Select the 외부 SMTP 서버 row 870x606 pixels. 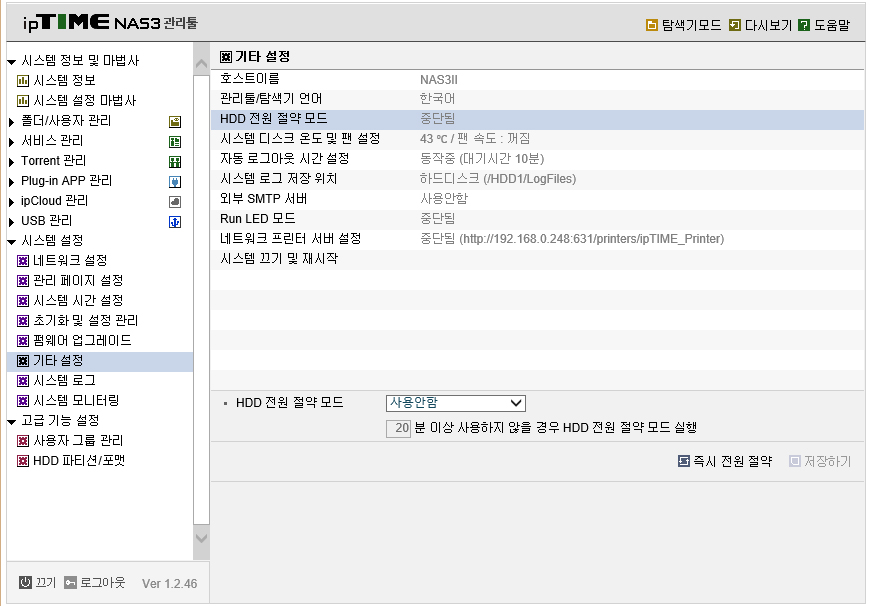pos(537,199)
